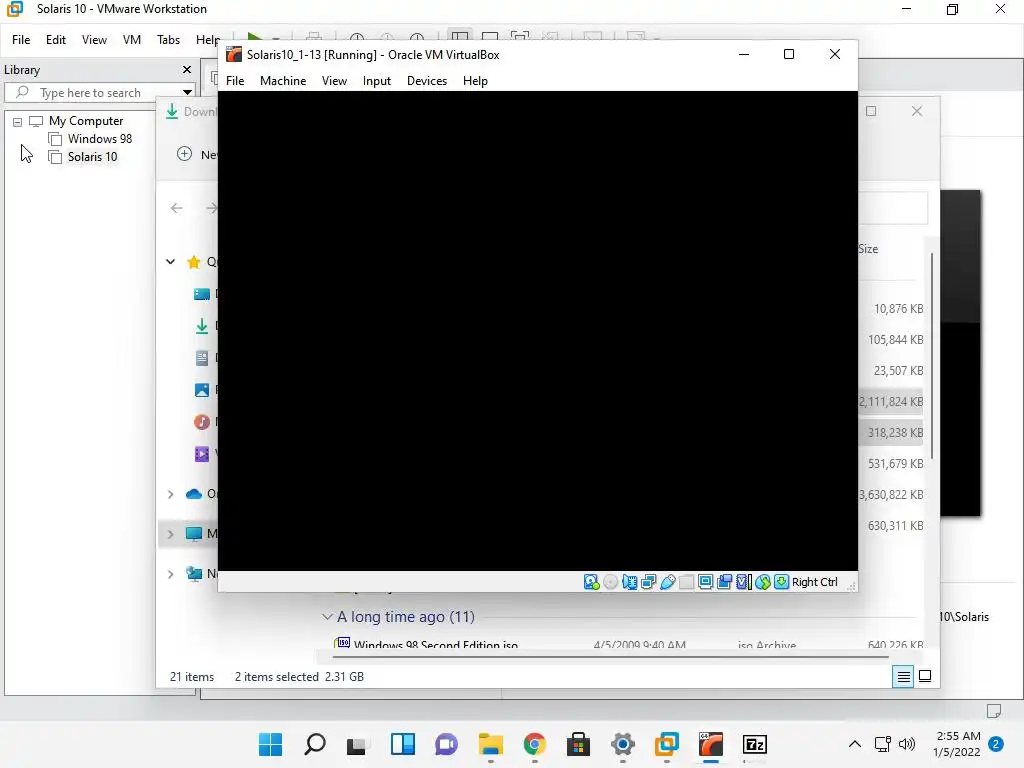Click the VirtualBox shared folders indicator
The height and width of the screenshot is (768, 1024).
(686, 582)
